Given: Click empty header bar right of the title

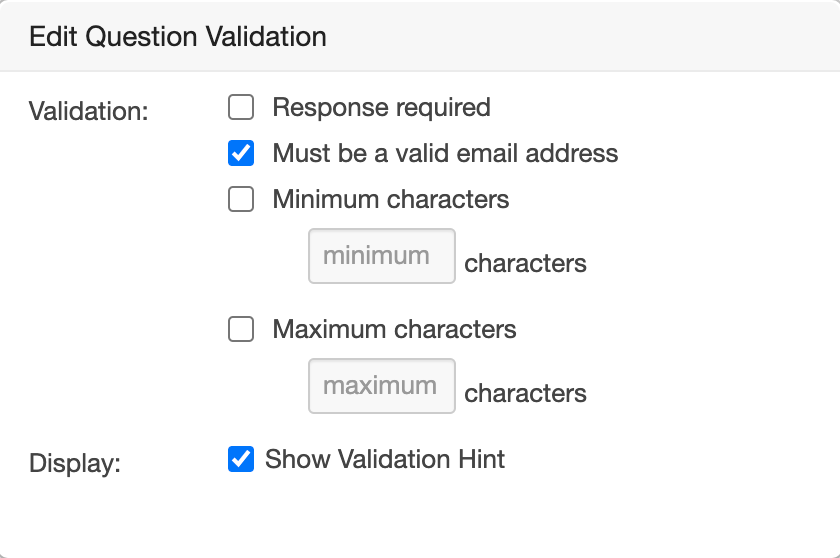Looking at the screenshot, I should 600,38.
